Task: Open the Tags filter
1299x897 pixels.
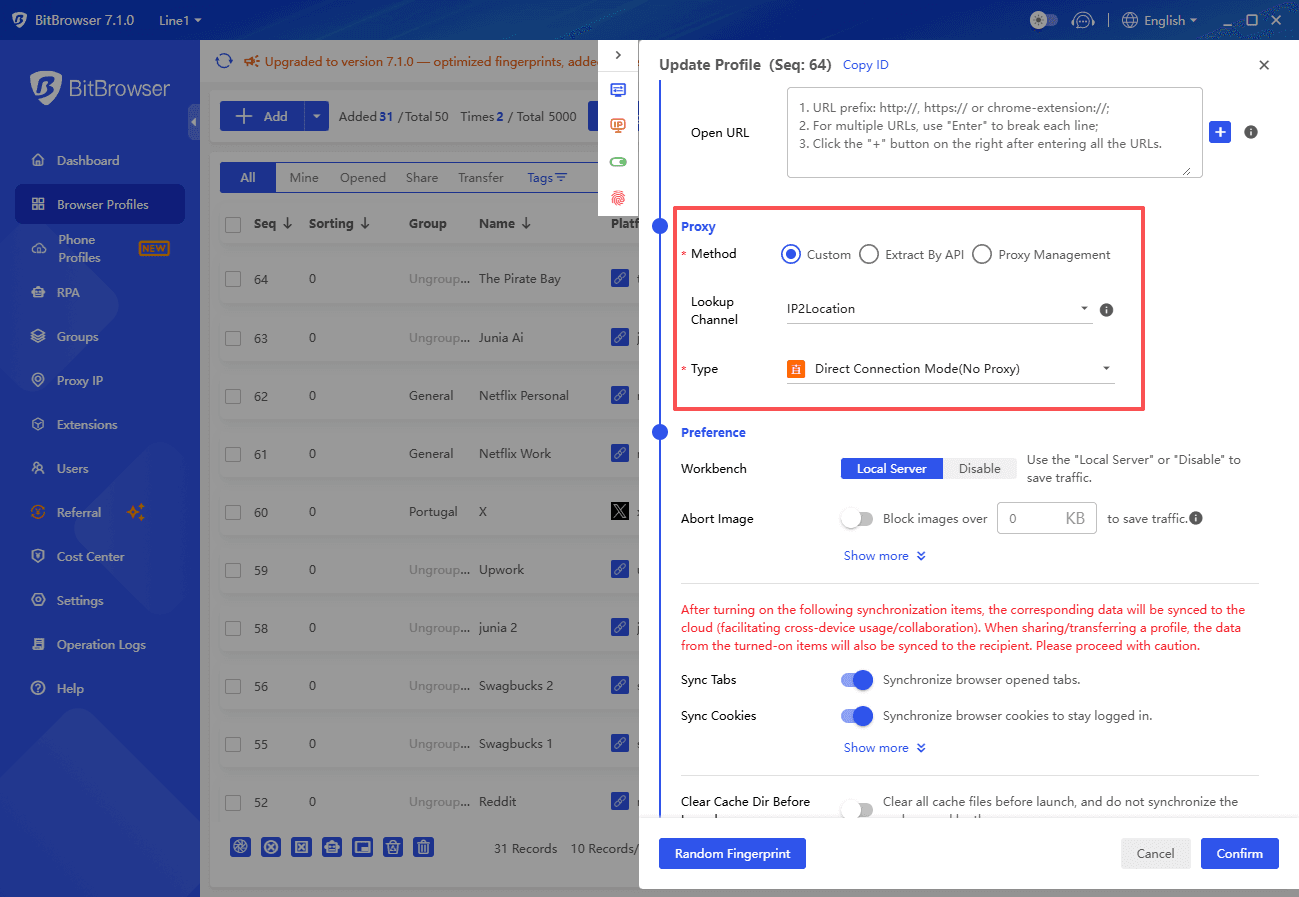Action: tap(547, 178)
